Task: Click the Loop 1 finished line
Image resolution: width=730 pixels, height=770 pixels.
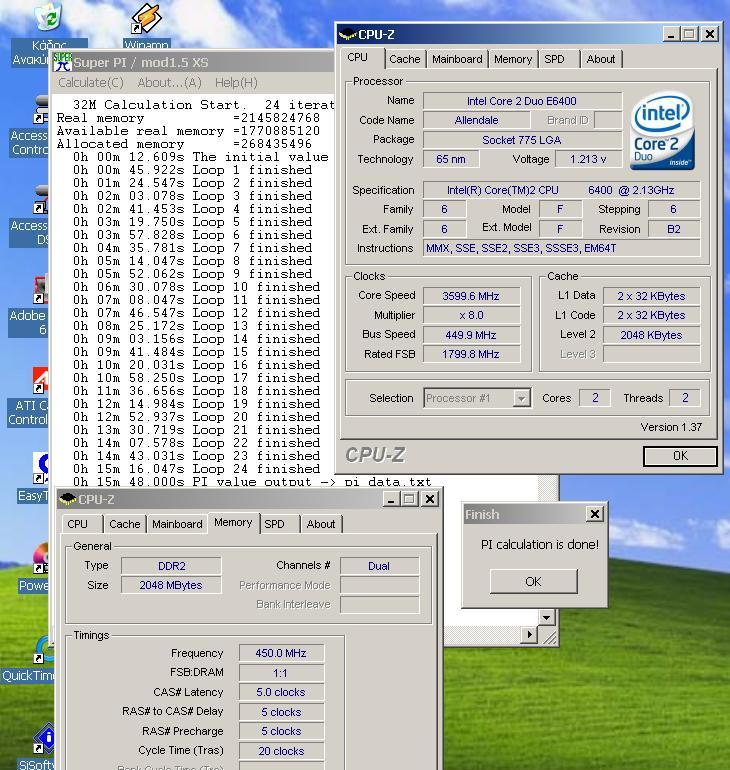Action: (192, 170)
